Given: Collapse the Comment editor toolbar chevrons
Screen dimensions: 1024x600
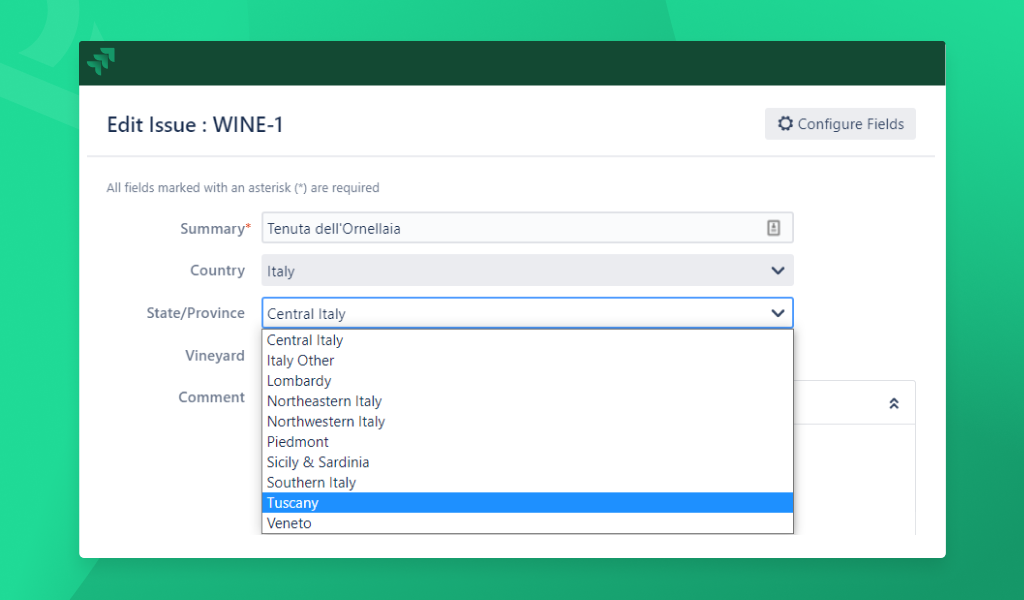Looking at the screenshot, I should pyautogui.click(x=894, y=403).
